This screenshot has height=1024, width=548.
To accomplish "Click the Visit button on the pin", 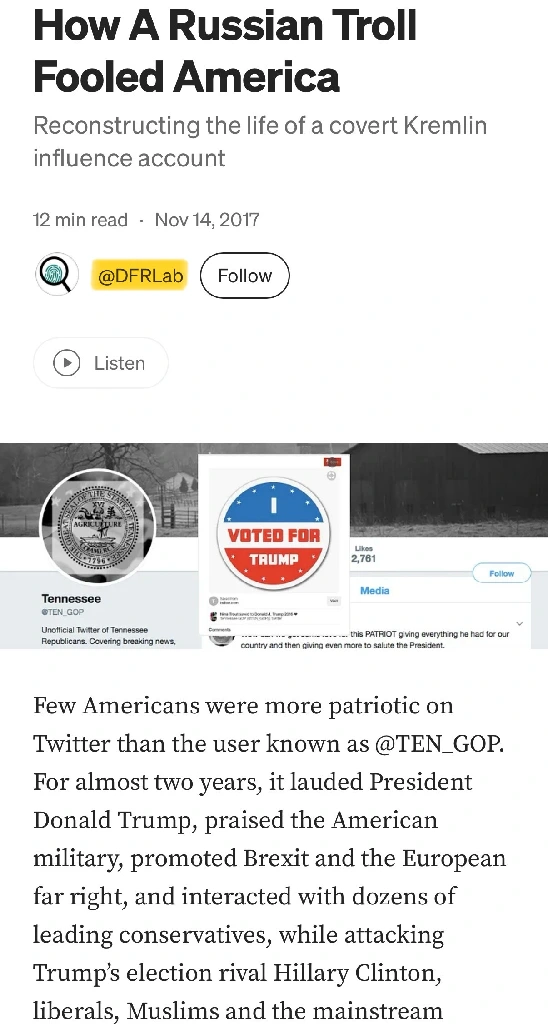I will click(x=334, y=601).
